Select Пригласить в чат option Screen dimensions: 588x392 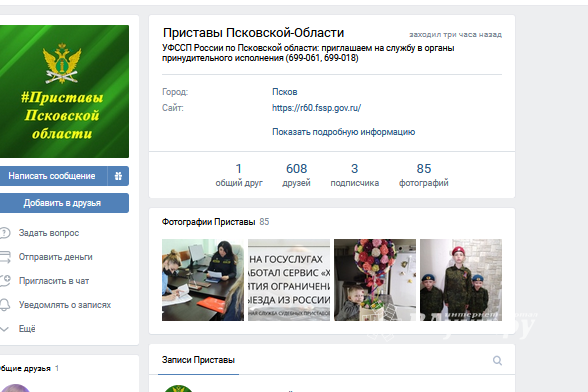[54, 281]
